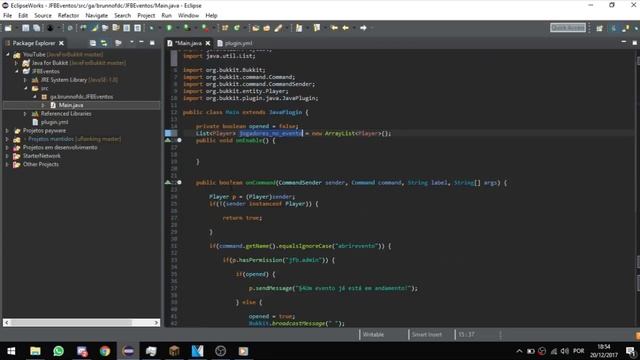The width and height of the screenshot is (640, 360).
Task: Click Collapse All in Package Explorer
Action: pyautogui.click(x=93, y=43)
